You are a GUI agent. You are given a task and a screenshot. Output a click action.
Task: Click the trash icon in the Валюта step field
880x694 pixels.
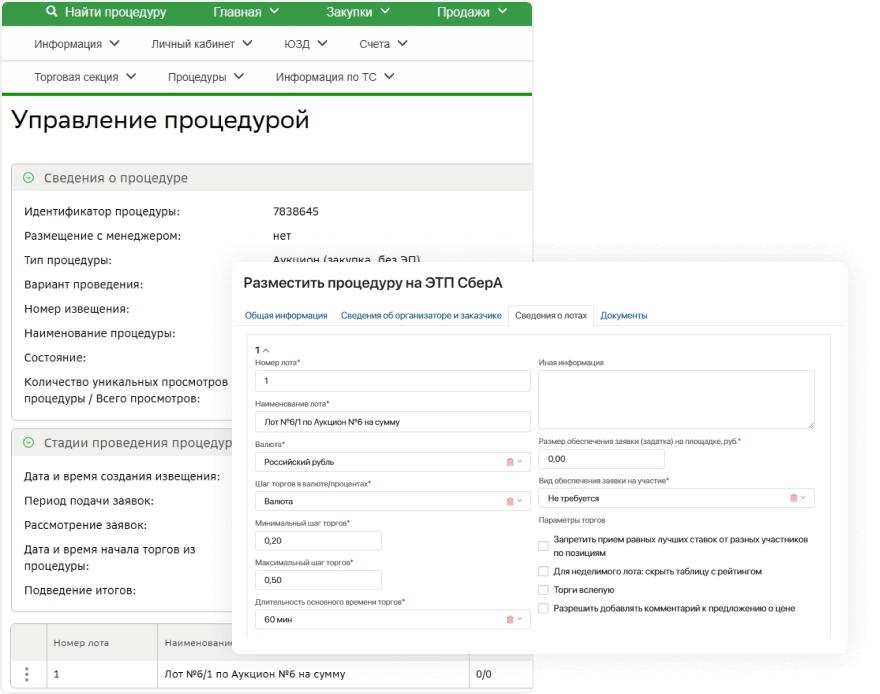click(510, 499)
